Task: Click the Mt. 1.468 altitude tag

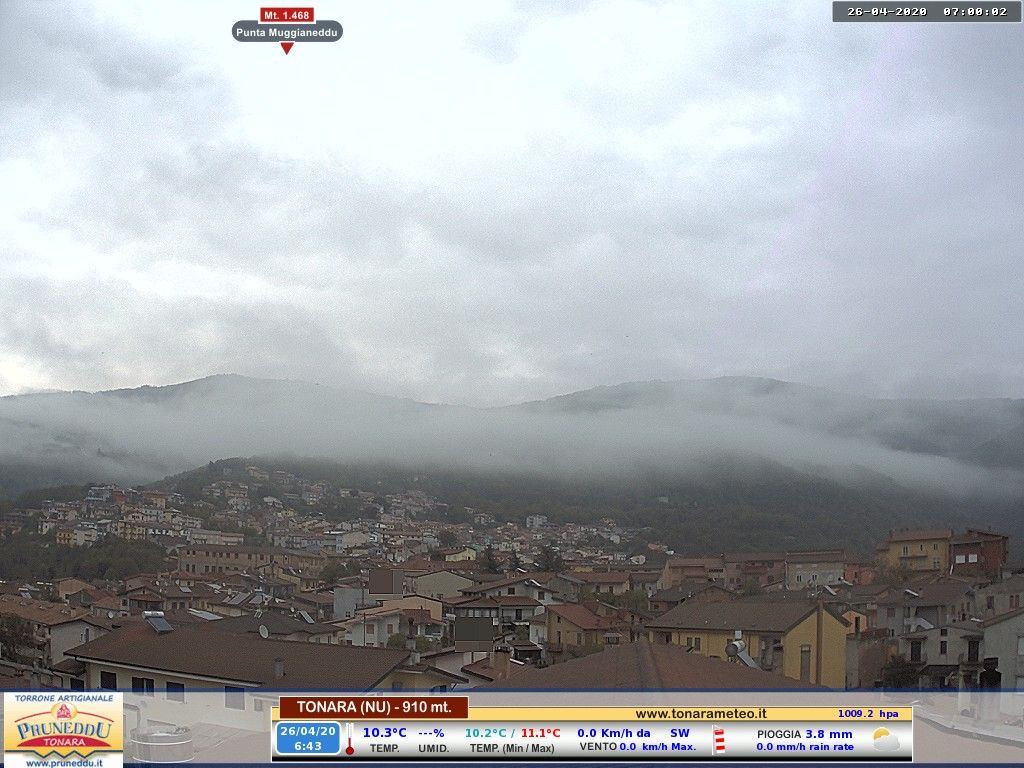Action: (287, 14)
